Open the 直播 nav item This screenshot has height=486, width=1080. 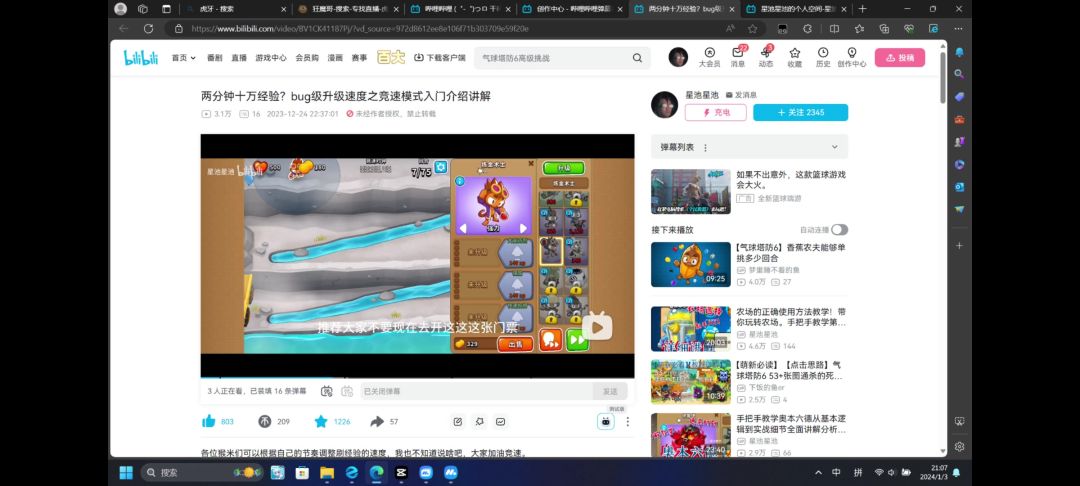tap(239, 58)
